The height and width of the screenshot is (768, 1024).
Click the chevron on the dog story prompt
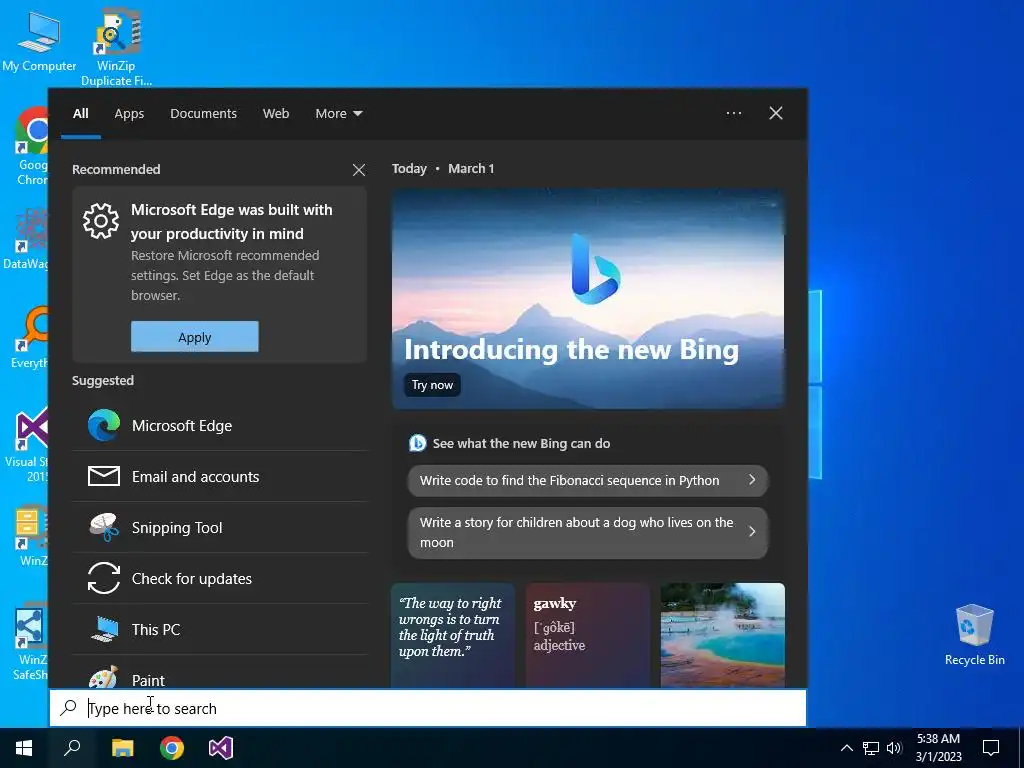(x=752, y=532)
